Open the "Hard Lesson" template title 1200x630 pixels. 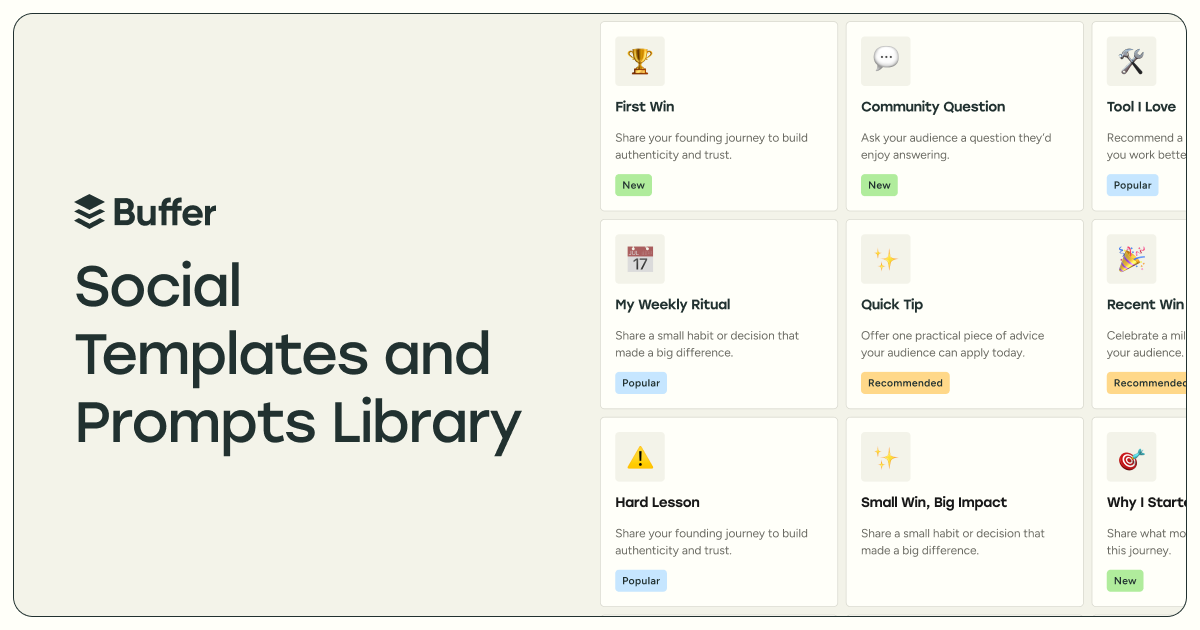[657, 503]
